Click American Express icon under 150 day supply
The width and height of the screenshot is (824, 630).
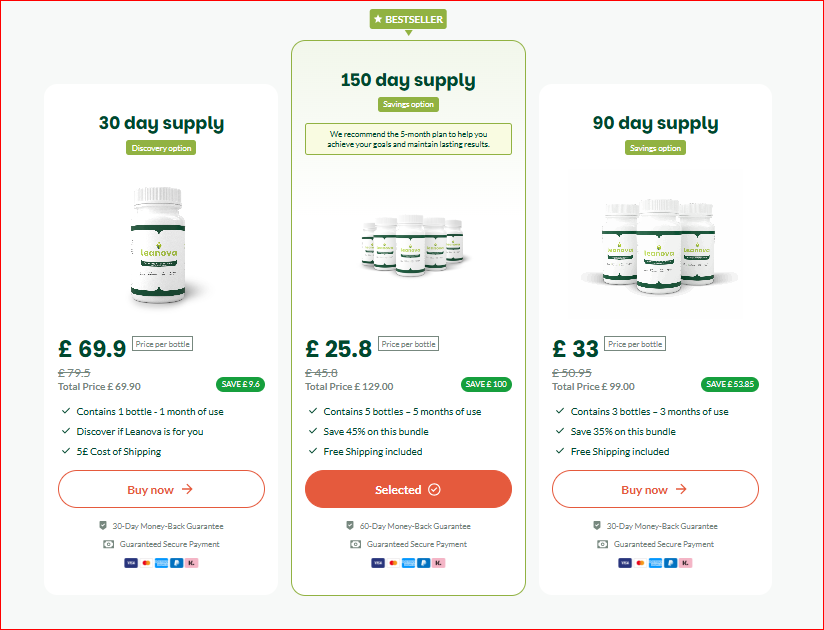[408, 563]
